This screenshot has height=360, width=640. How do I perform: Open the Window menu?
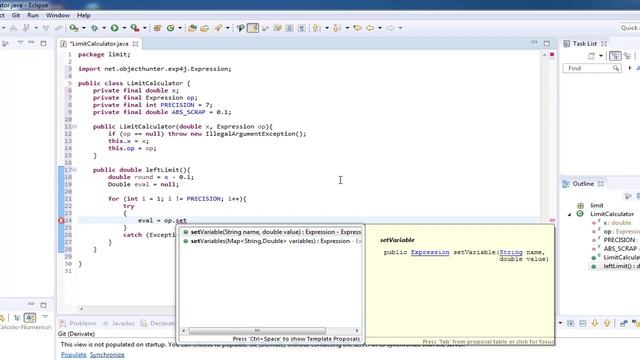point(58,15)
